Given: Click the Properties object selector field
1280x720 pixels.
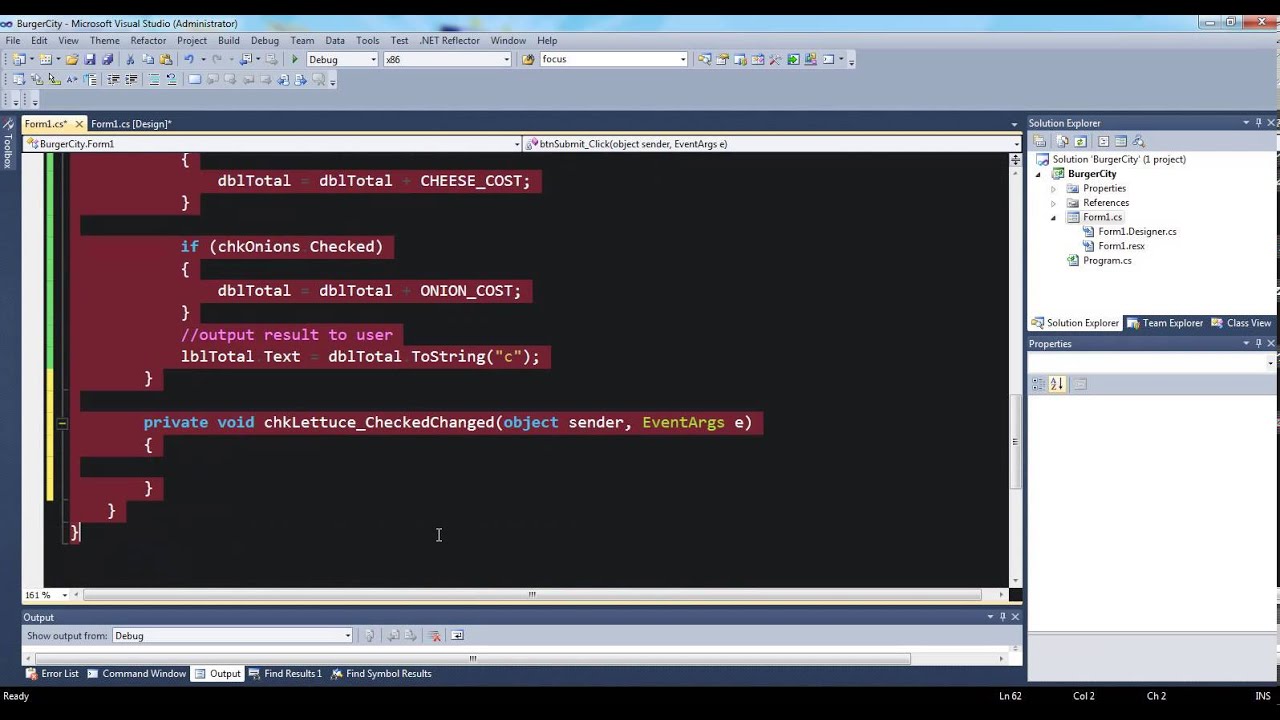Looking at the screenshot, I should point(1152,363).
